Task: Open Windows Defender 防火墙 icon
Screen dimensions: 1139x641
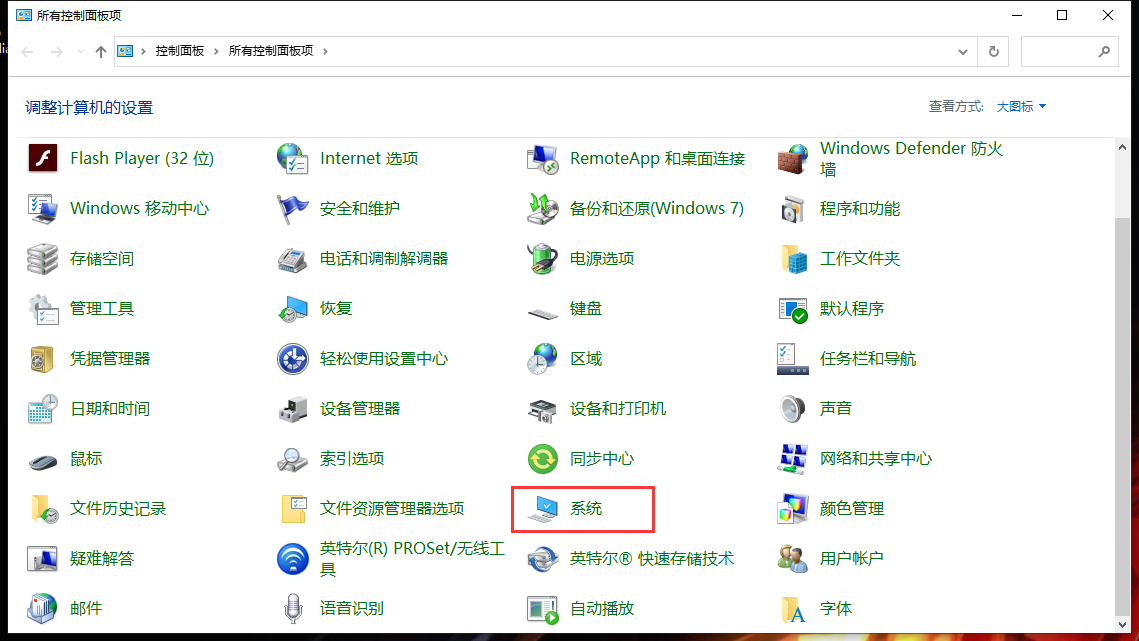Action: pos(793,158)
